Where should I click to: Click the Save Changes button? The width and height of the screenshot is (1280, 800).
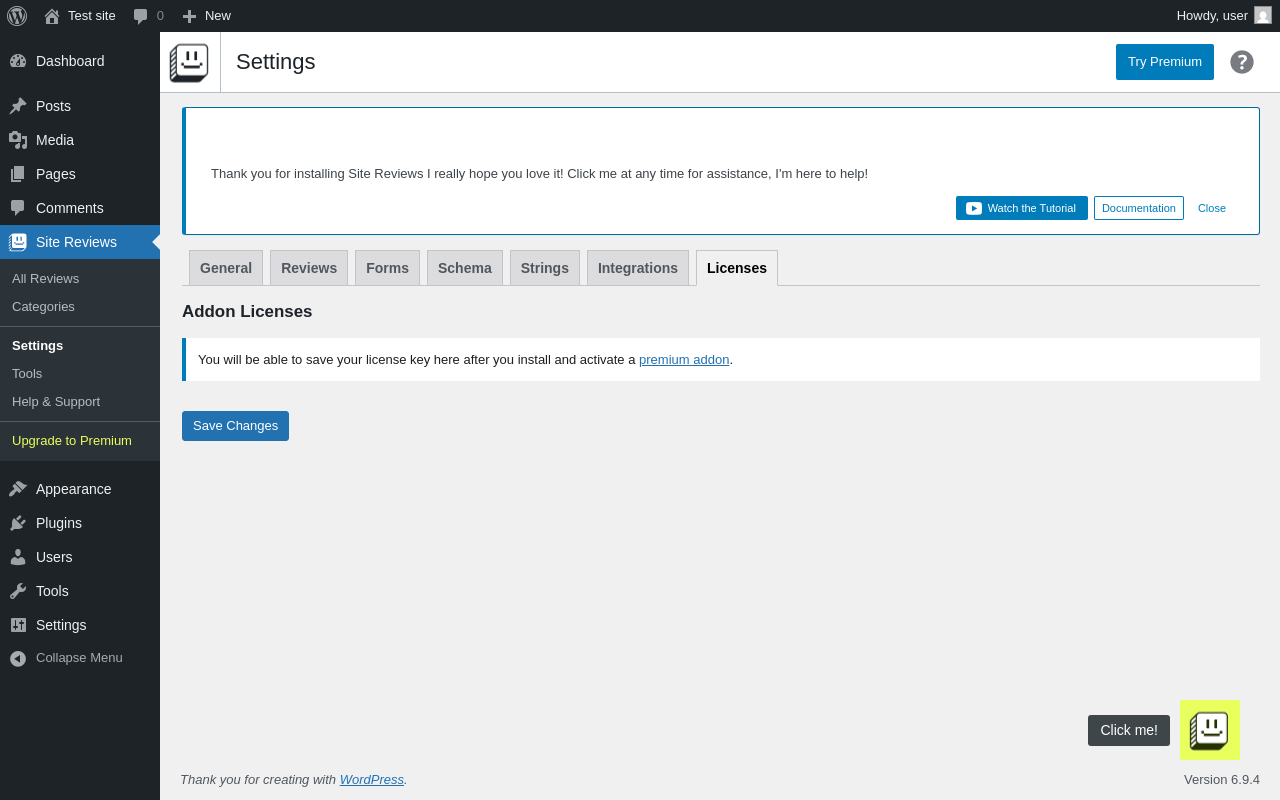[235, 426]
